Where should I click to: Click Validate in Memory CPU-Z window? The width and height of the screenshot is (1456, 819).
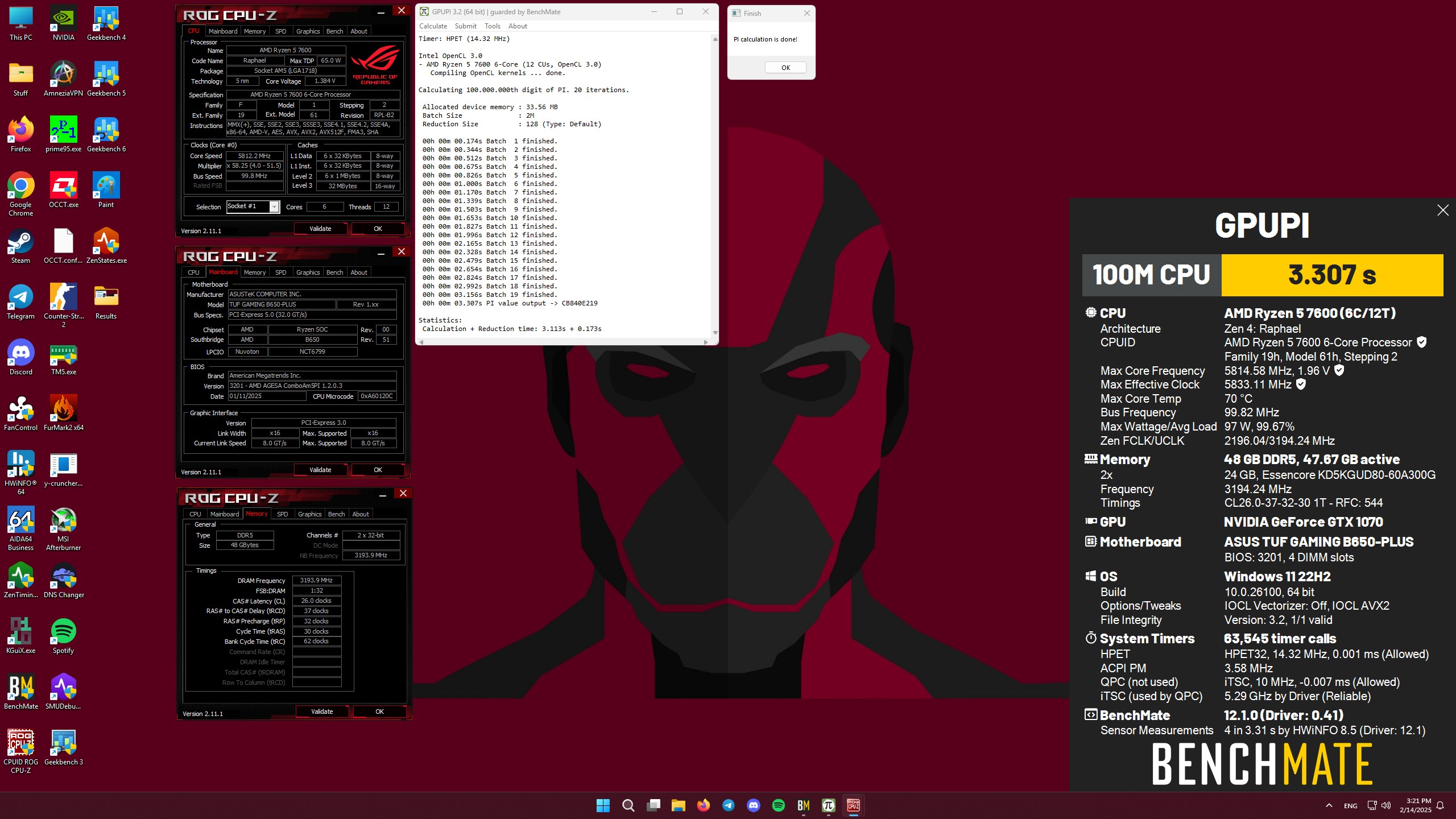tap(322, 712)
